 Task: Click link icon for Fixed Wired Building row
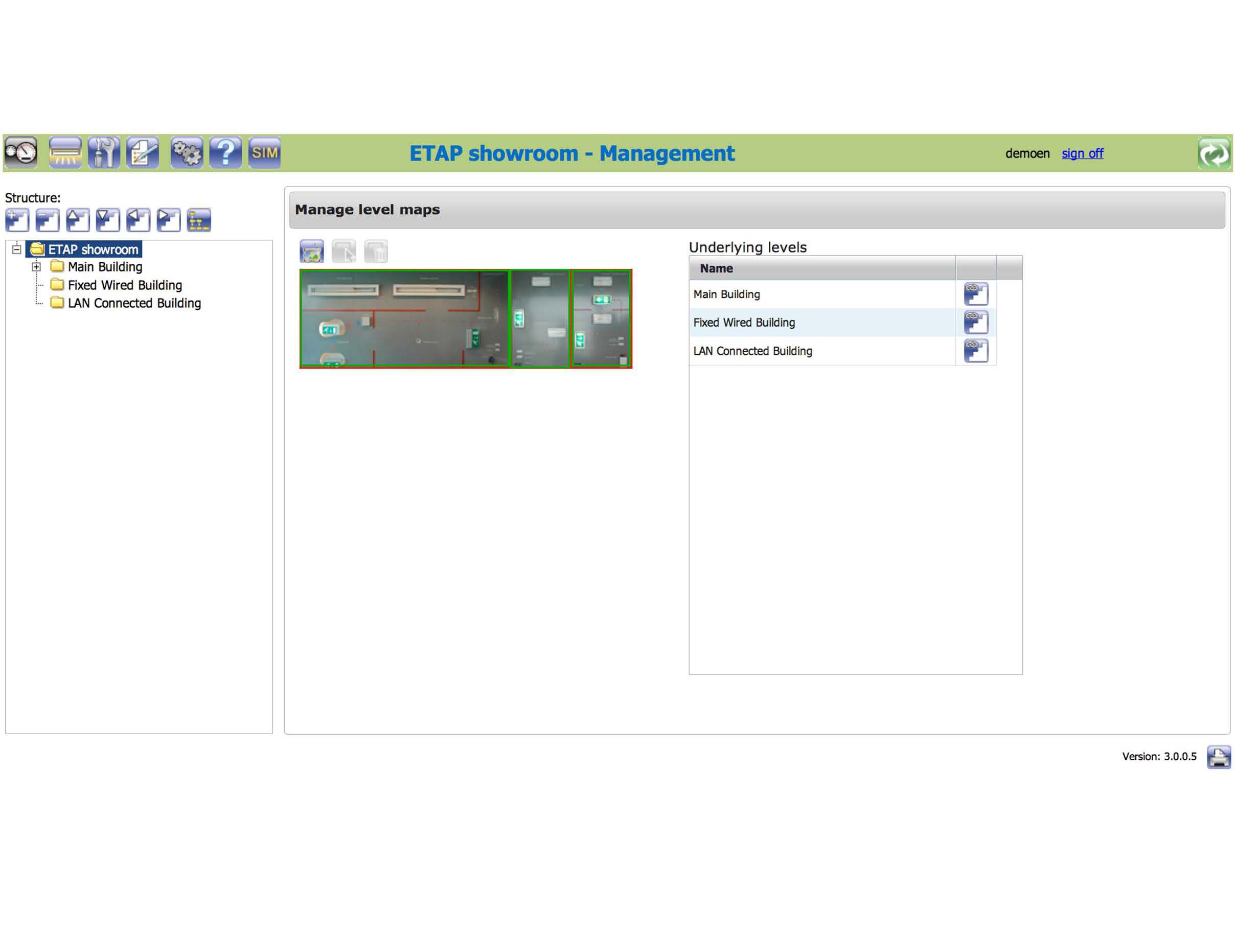976,323
